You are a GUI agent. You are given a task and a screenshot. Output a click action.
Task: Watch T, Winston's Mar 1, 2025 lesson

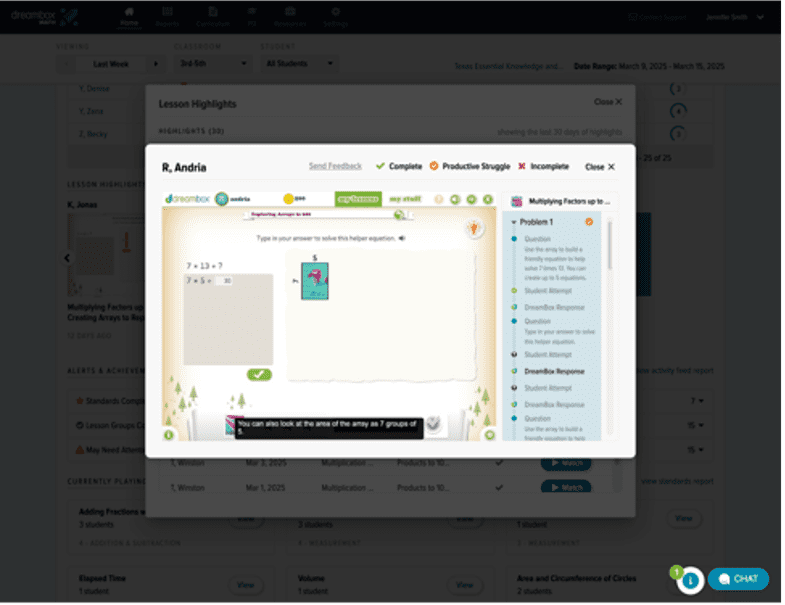(566, 487)
